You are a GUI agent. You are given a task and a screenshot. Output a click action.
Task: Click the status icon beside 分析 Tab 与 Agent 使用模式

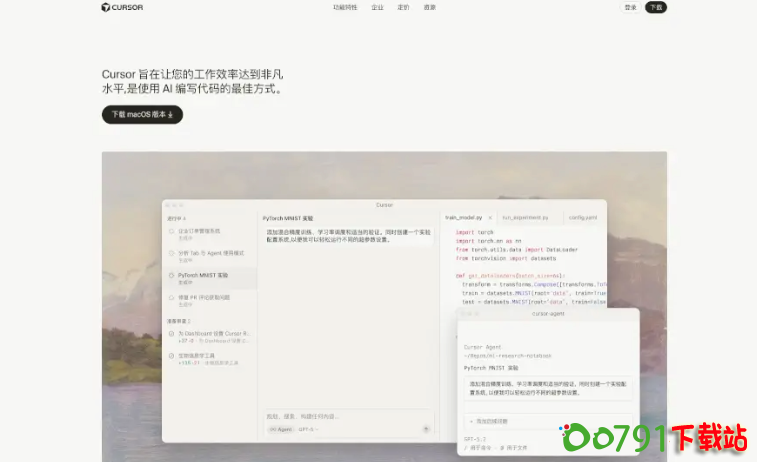click(x=172, y=253)
